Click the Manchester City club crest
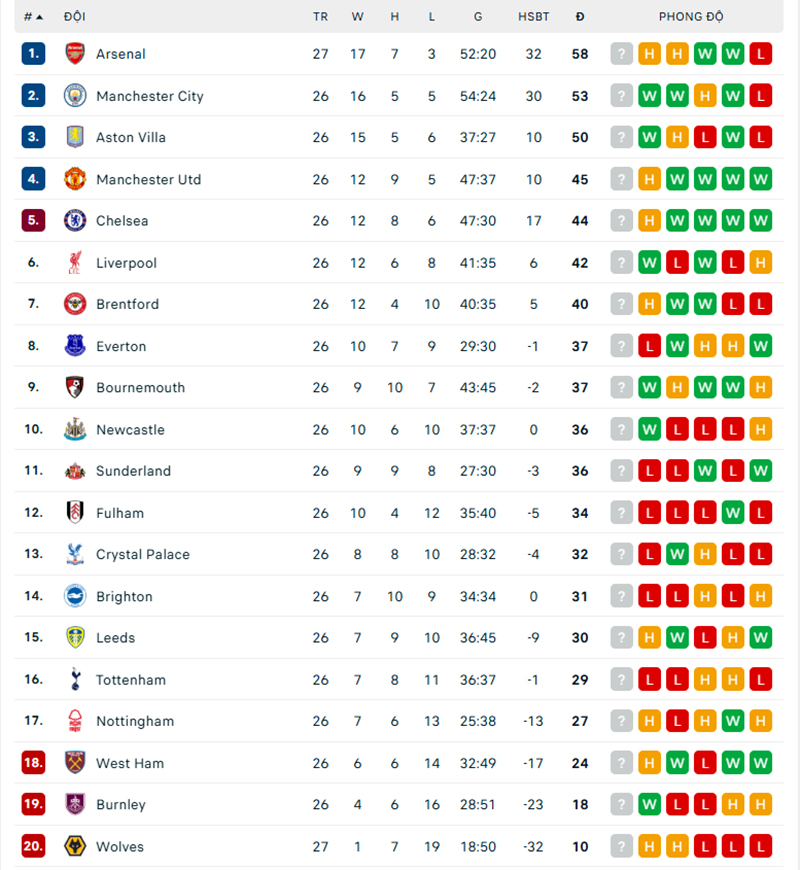This screenshot has height=870, width=800. [75, 96]
